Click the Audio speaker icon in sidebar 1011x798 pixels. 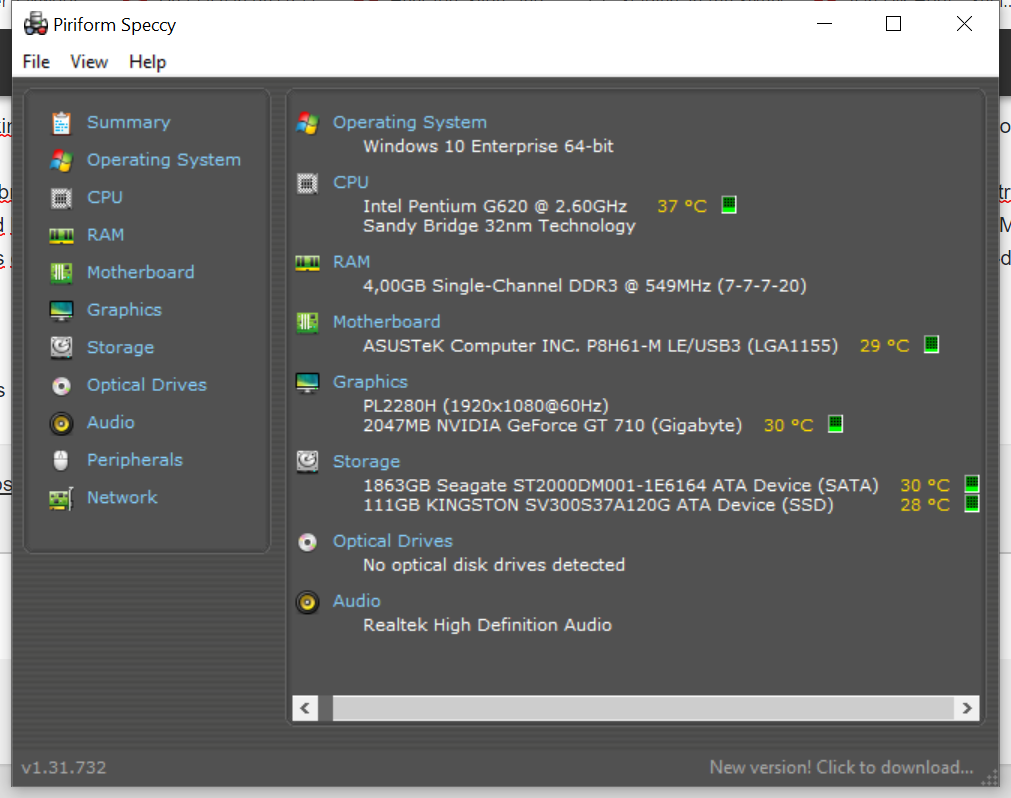coord(61,423)
